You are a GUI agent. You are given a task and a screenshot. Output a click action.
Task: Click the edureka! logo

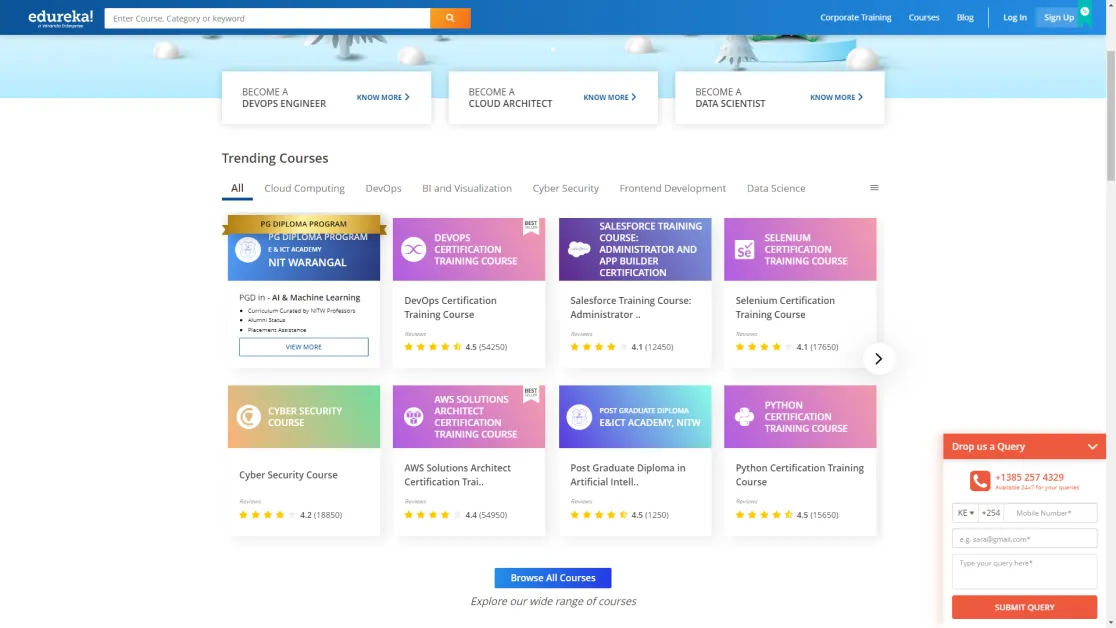(x=60, y=18)
